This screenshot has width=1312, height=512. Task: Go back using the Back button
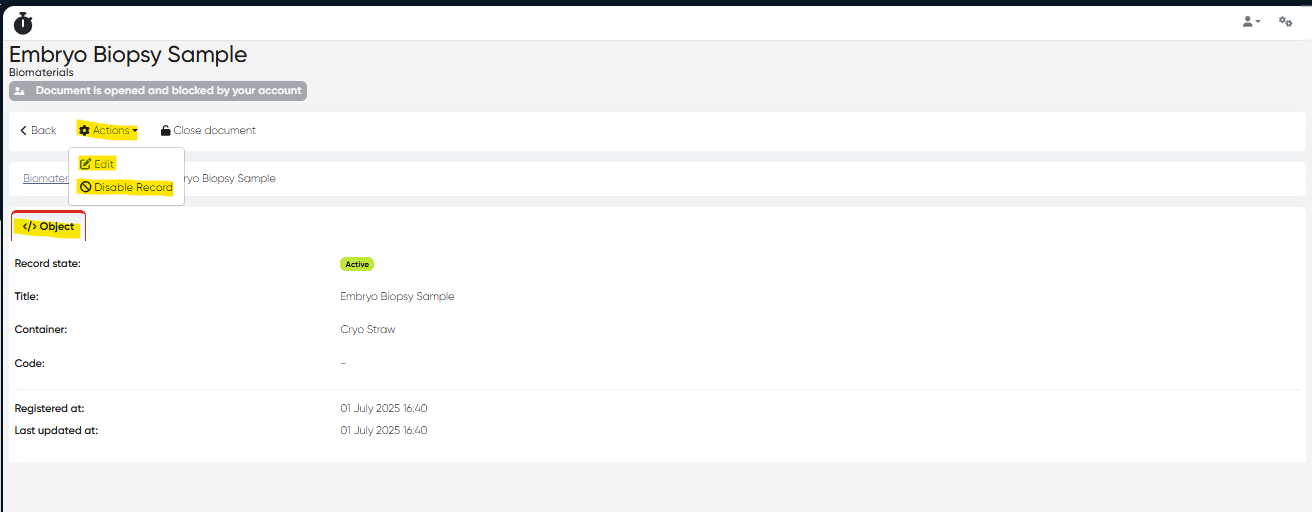click(x=38, y=131)
